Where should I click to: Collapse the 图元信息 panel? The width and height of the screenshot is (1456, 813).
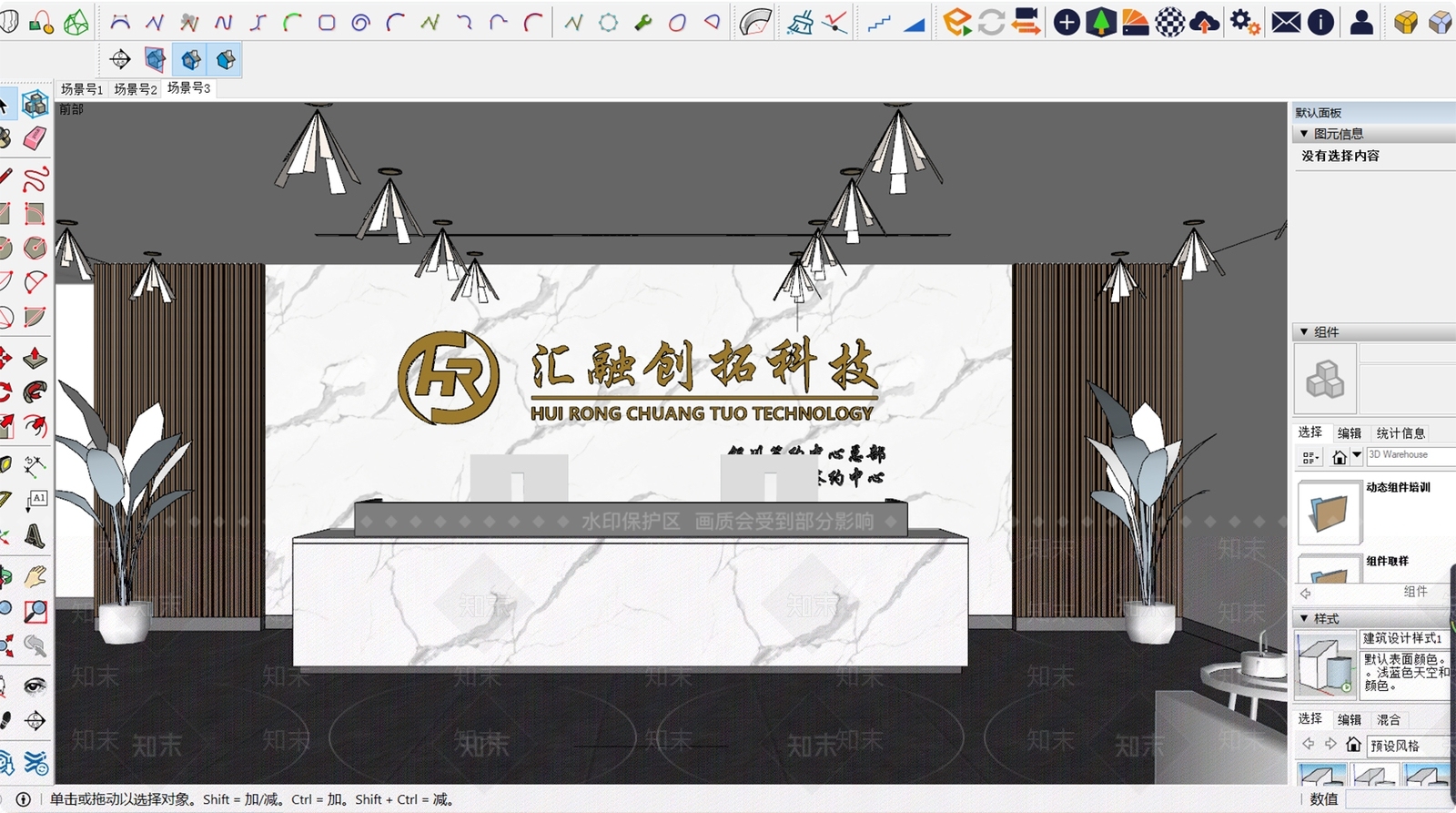click(x=1304, y=134)
